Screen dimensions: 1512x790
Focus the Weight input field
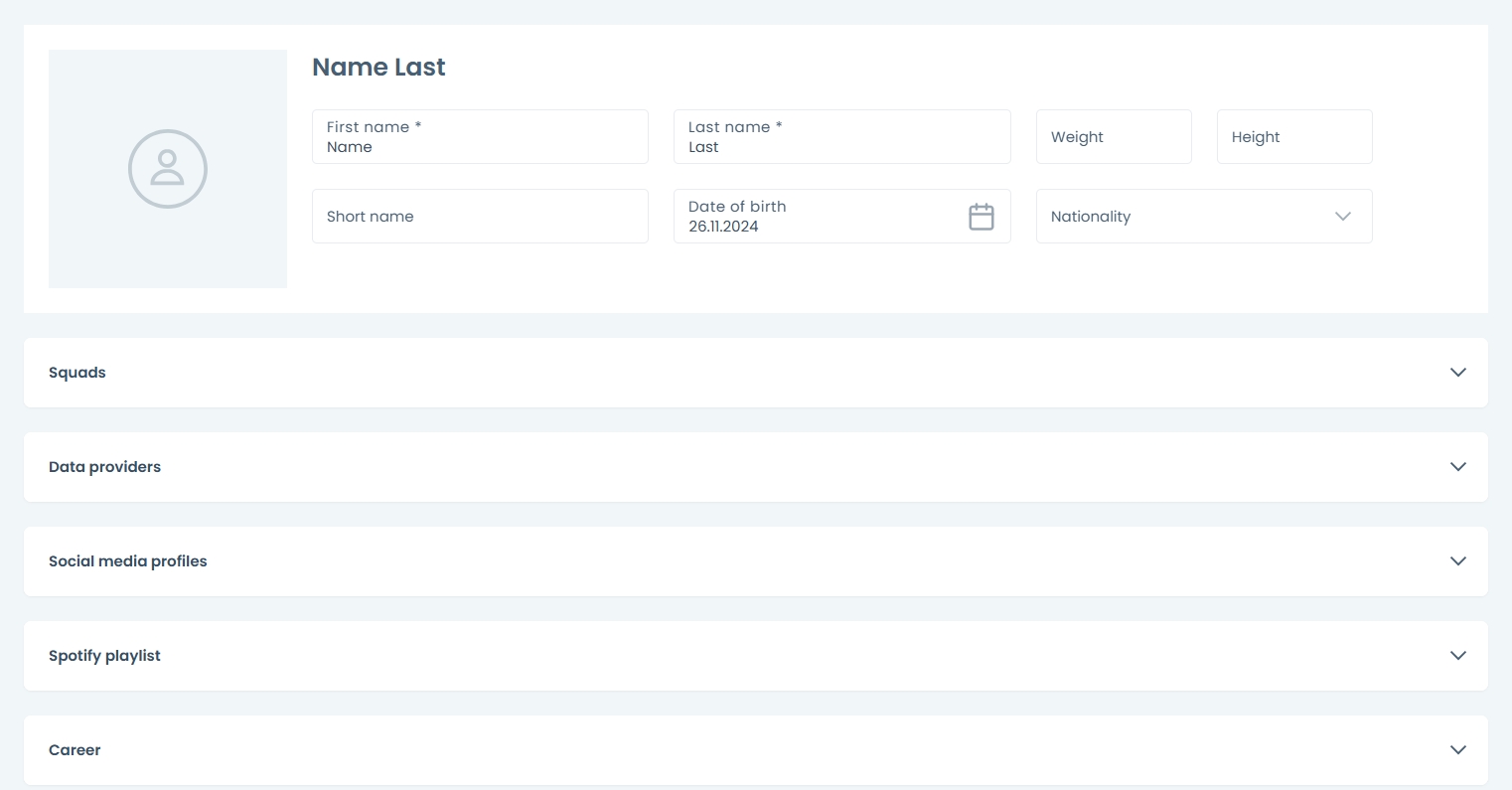point(1113,137)
